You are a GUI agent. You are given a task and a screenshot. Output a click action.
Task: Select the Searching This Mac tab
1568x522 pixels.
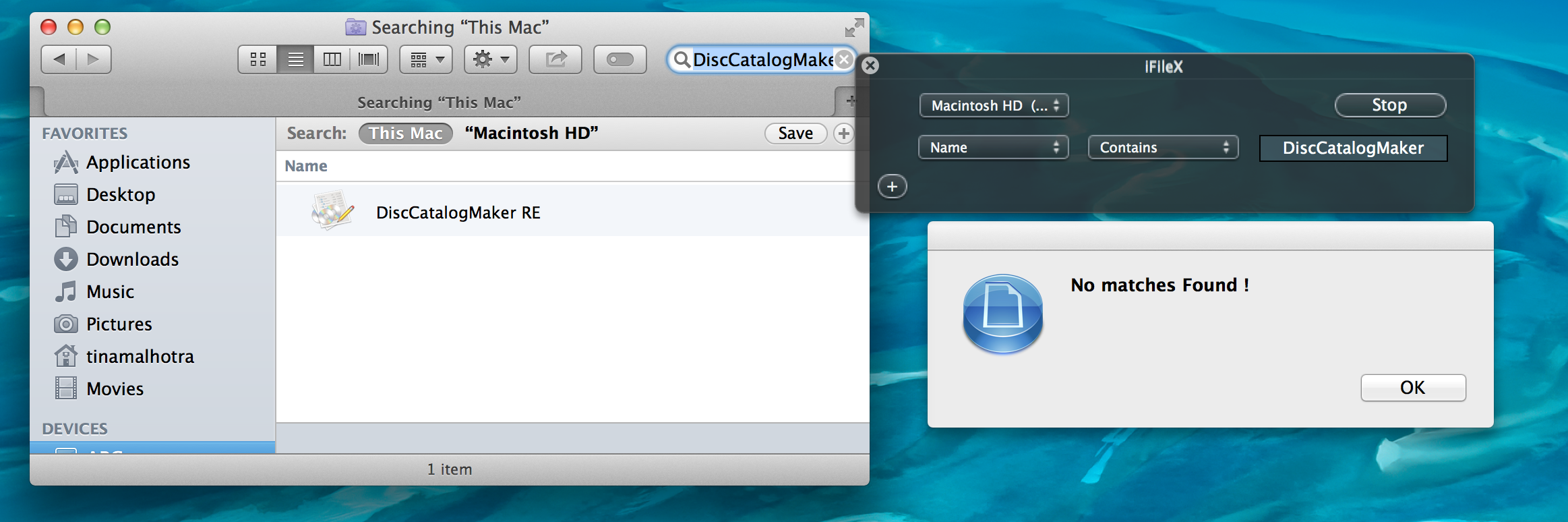tap(439, 103)
